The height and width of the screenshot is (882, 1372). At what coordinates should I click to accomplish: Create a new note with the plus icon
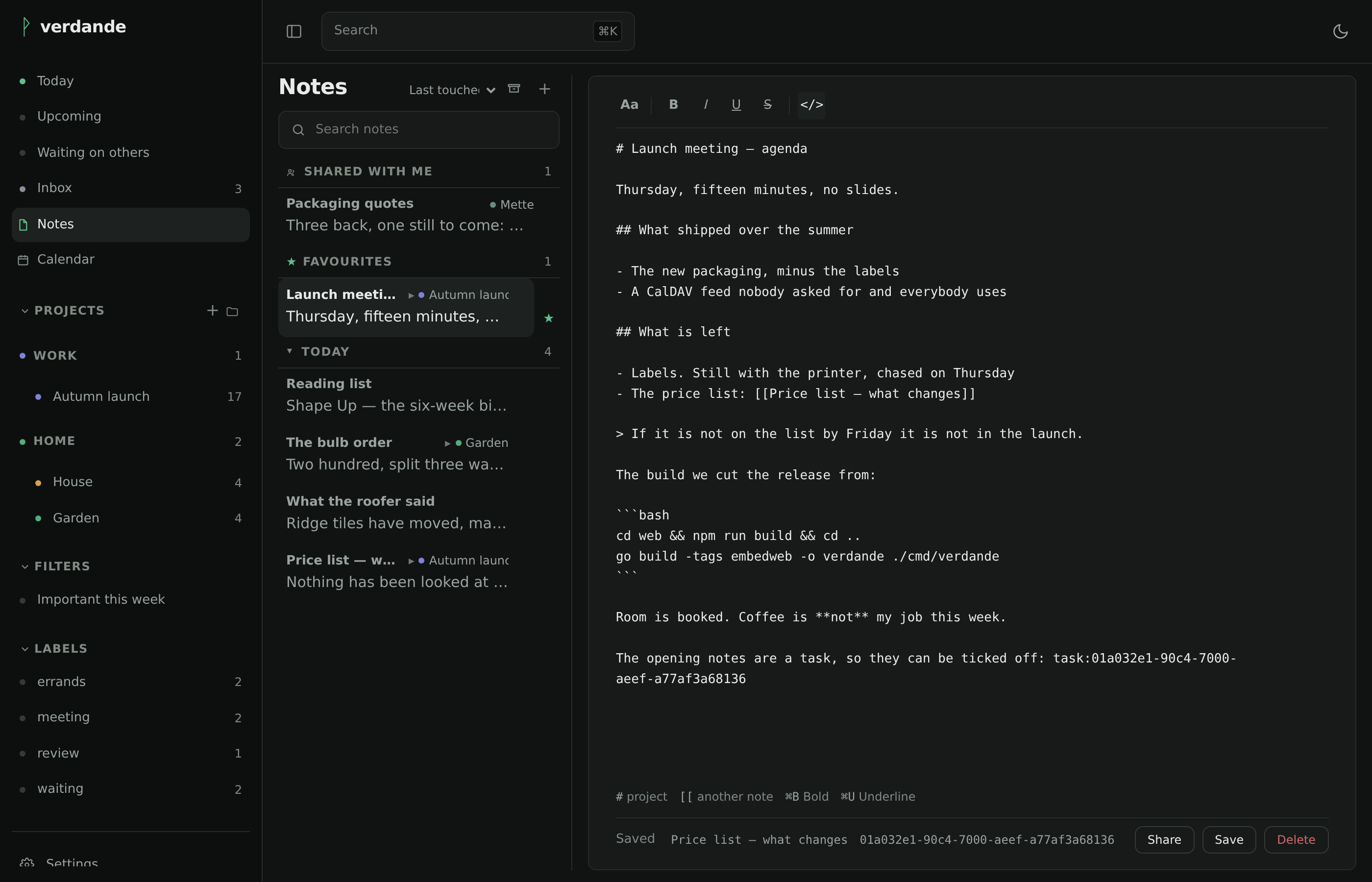(544, 89)
